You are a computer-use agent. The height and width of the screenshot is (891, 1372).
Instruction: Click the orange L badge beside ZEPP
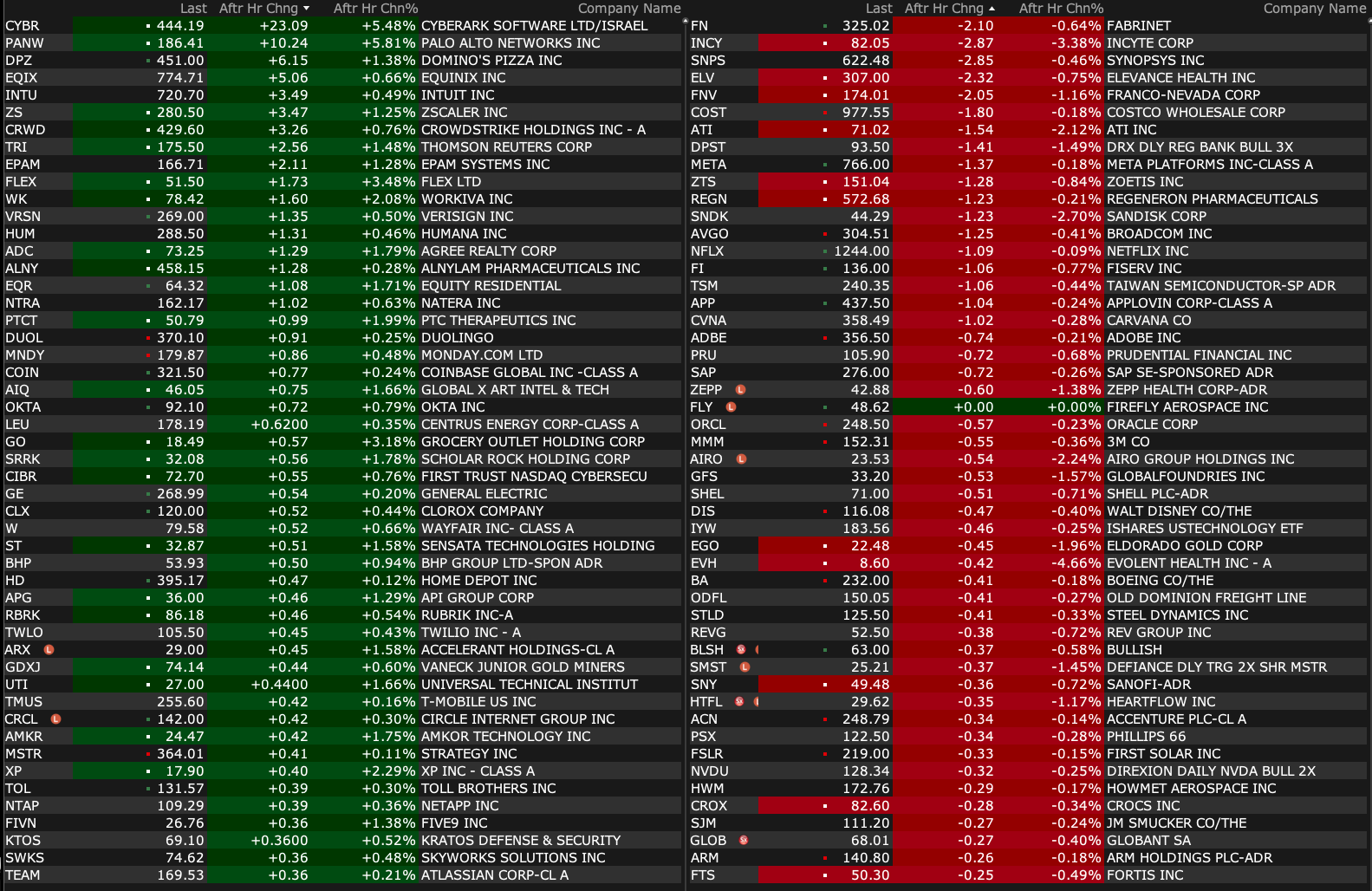coord(740,390)
